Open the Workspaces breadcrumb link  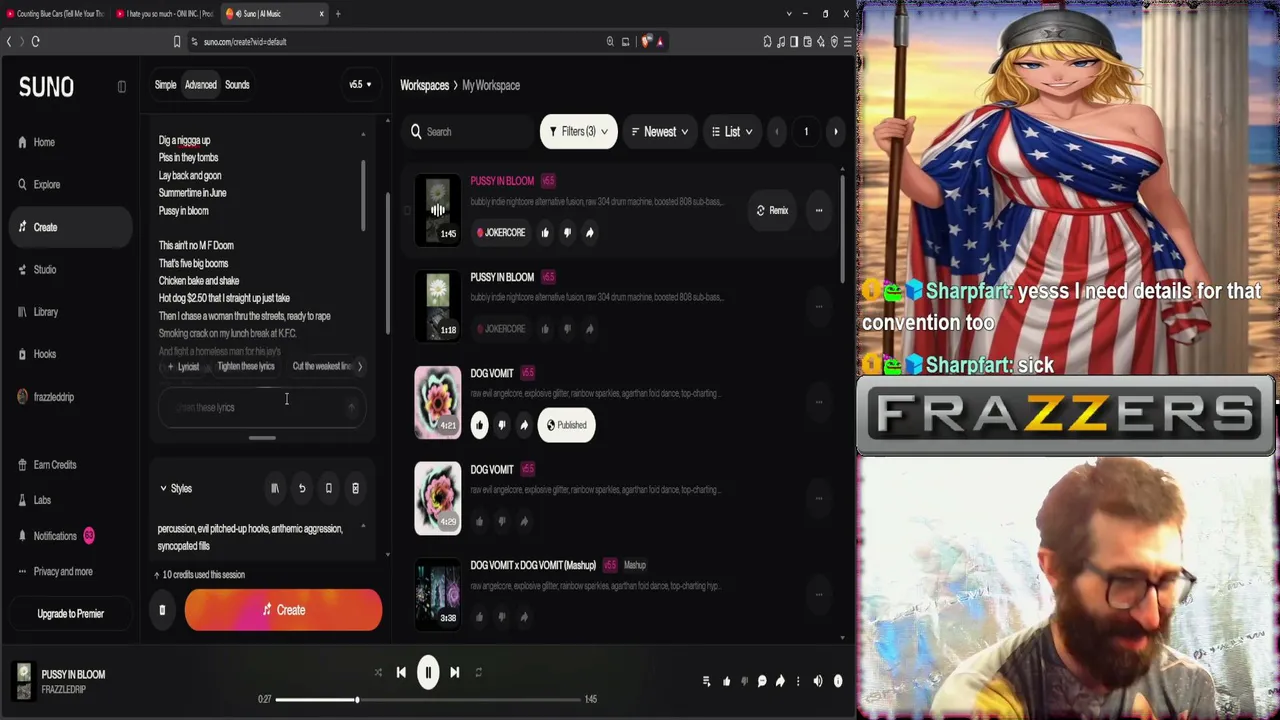424,86
